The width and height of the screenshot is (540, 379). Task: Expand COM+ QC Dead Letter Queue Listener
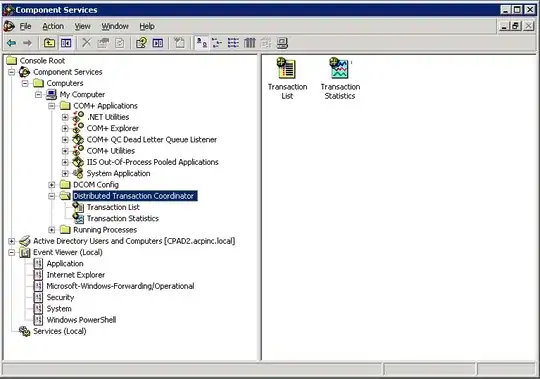coord(65,140)
